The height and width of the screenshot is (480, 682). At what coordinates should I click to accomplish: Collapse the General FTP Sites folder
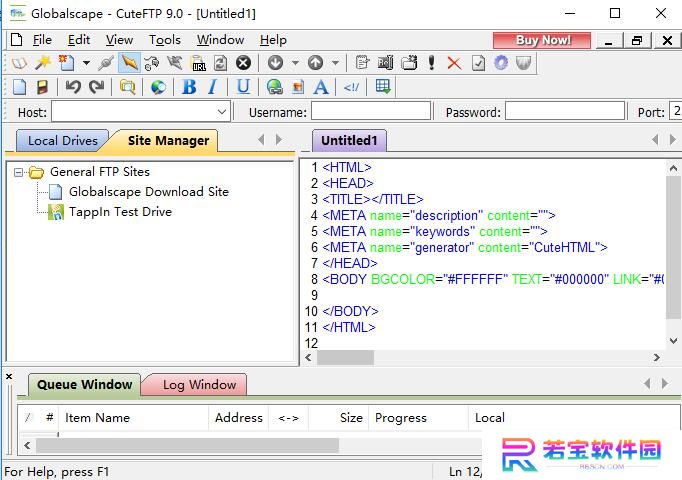tap(18, 173)
